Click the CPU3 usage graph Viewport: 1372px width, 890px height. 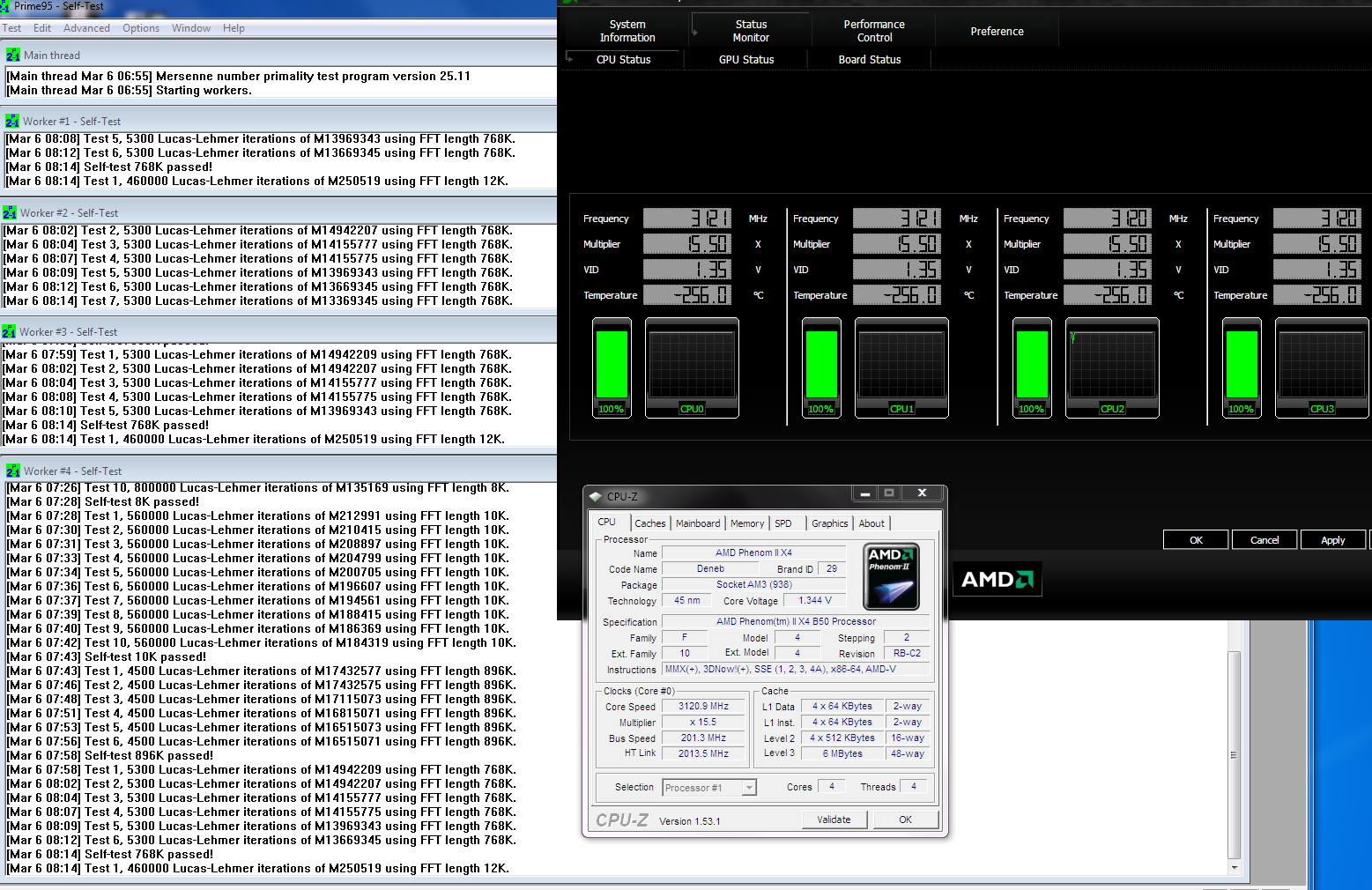click(1322, 367)
